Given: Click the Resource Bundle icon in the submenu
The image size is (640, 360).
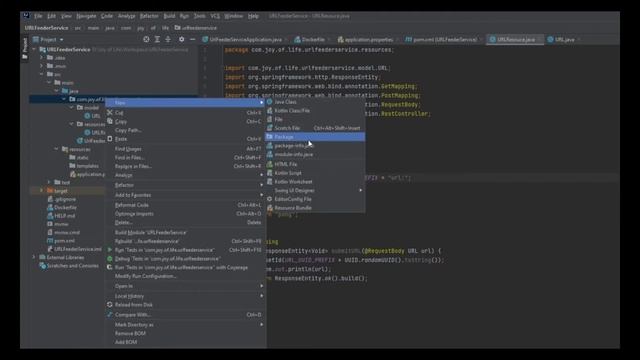Looking at the screenshot, I should (x=269, y=208).
